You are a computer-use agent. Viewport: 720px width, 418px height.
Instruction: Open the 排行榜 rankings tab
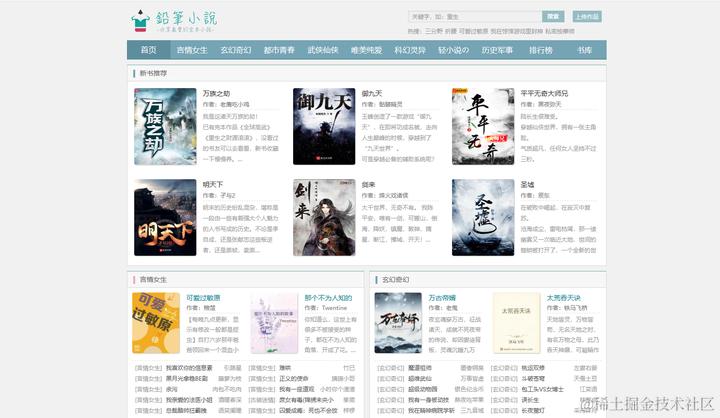coord(541,50)
